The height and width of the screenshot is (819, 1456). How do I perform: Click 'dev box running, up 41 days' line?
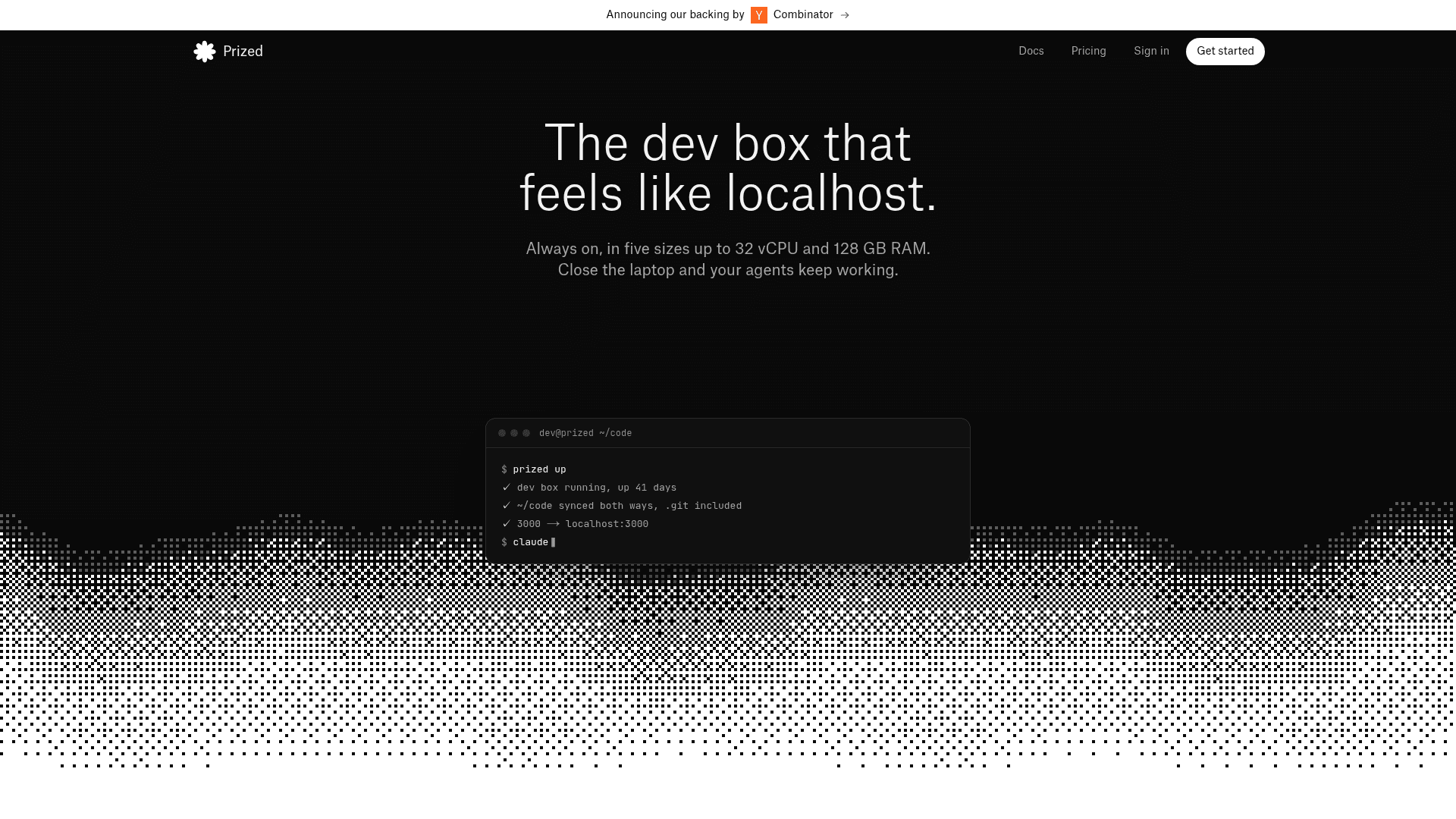point(589,488)
